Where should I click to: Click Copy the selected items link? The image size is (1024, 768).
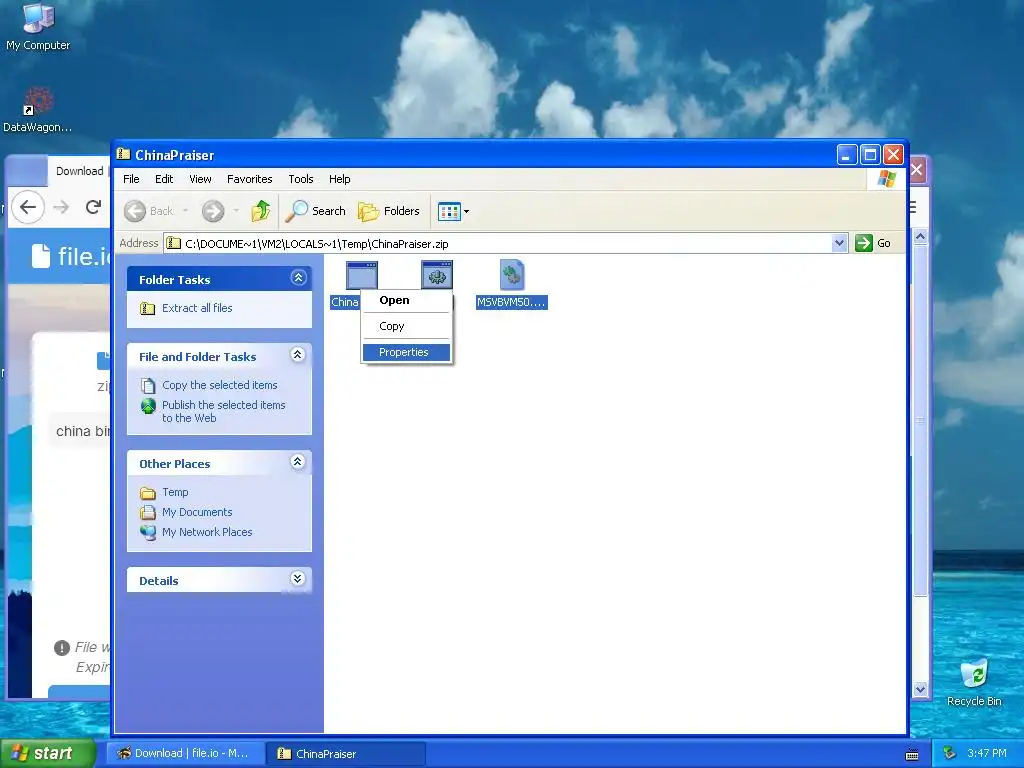click(x=220, y=385)
